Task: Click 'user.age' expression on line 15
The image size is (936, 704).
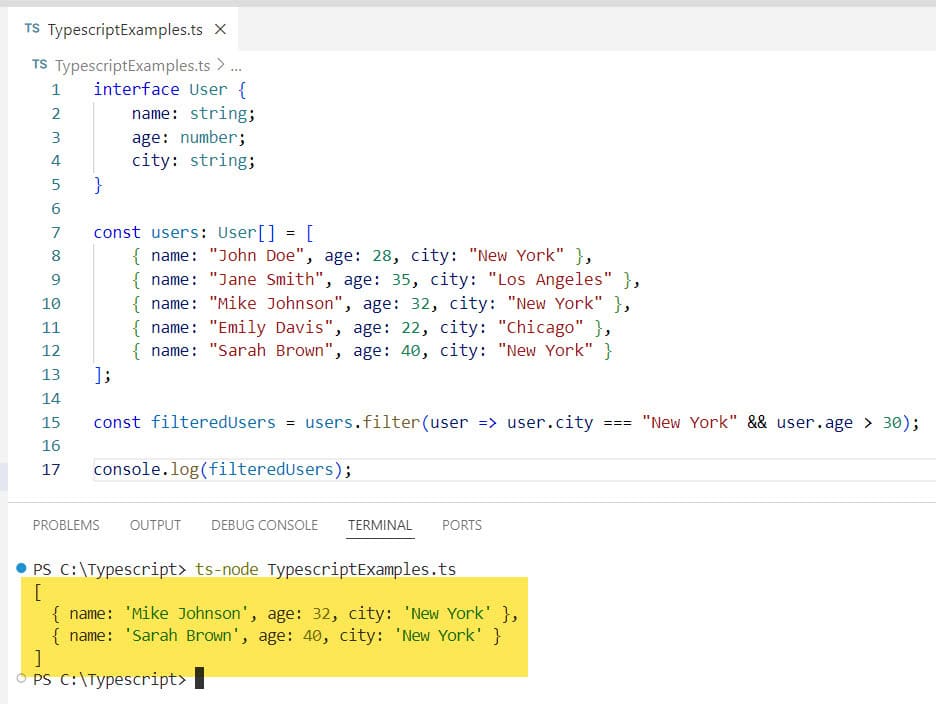Action: coord(814,423)
